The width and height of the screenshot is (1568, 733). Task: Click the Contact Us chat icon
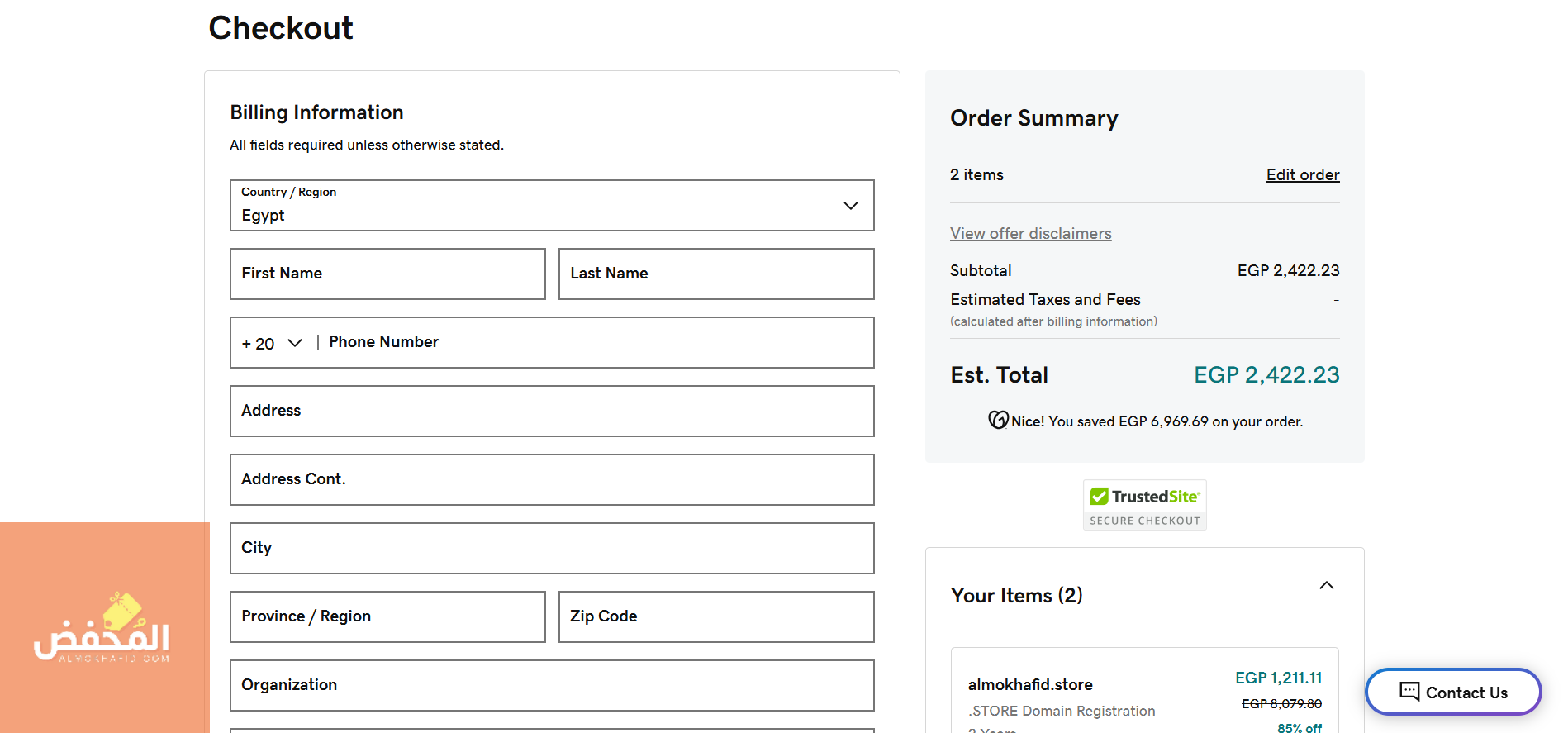[x=1409, y=691]
